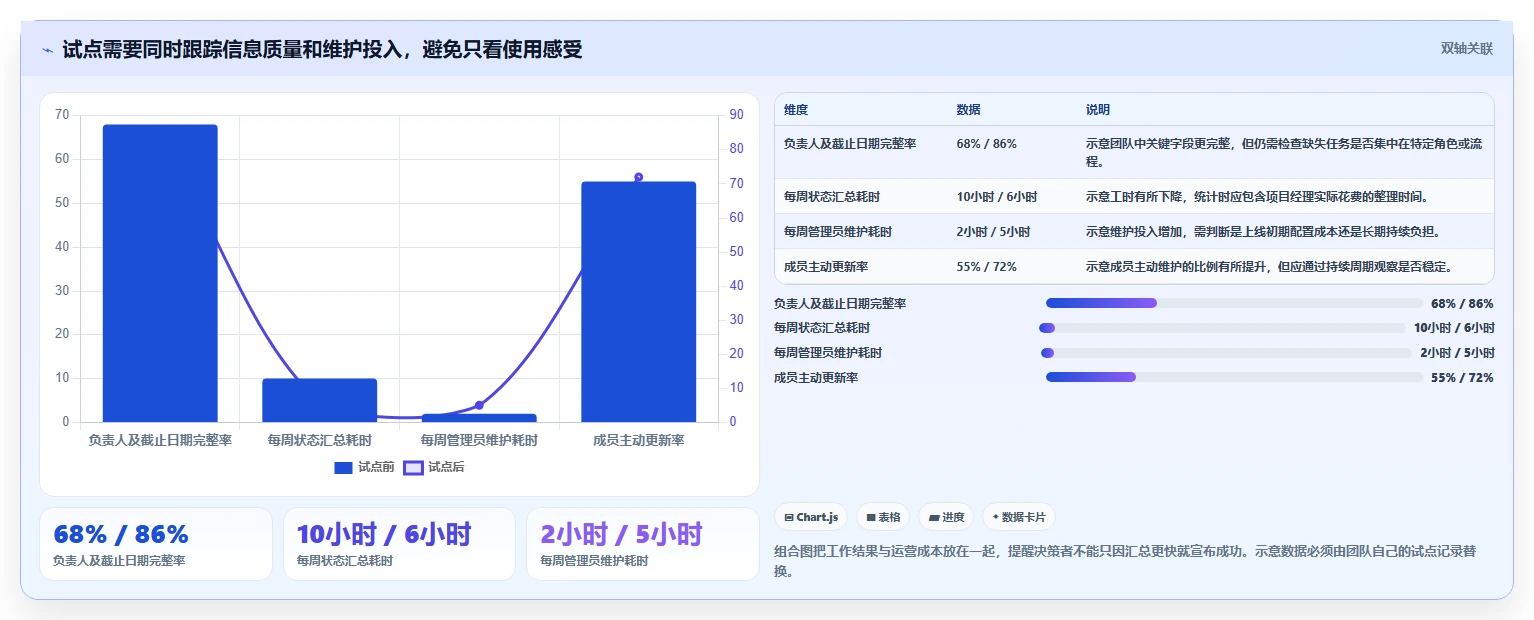The width and height of the screenshot is (1534, 620).
Task: Click the 2小时 / 5小时 value beside its progress bar
Action: pos(1457,353)
